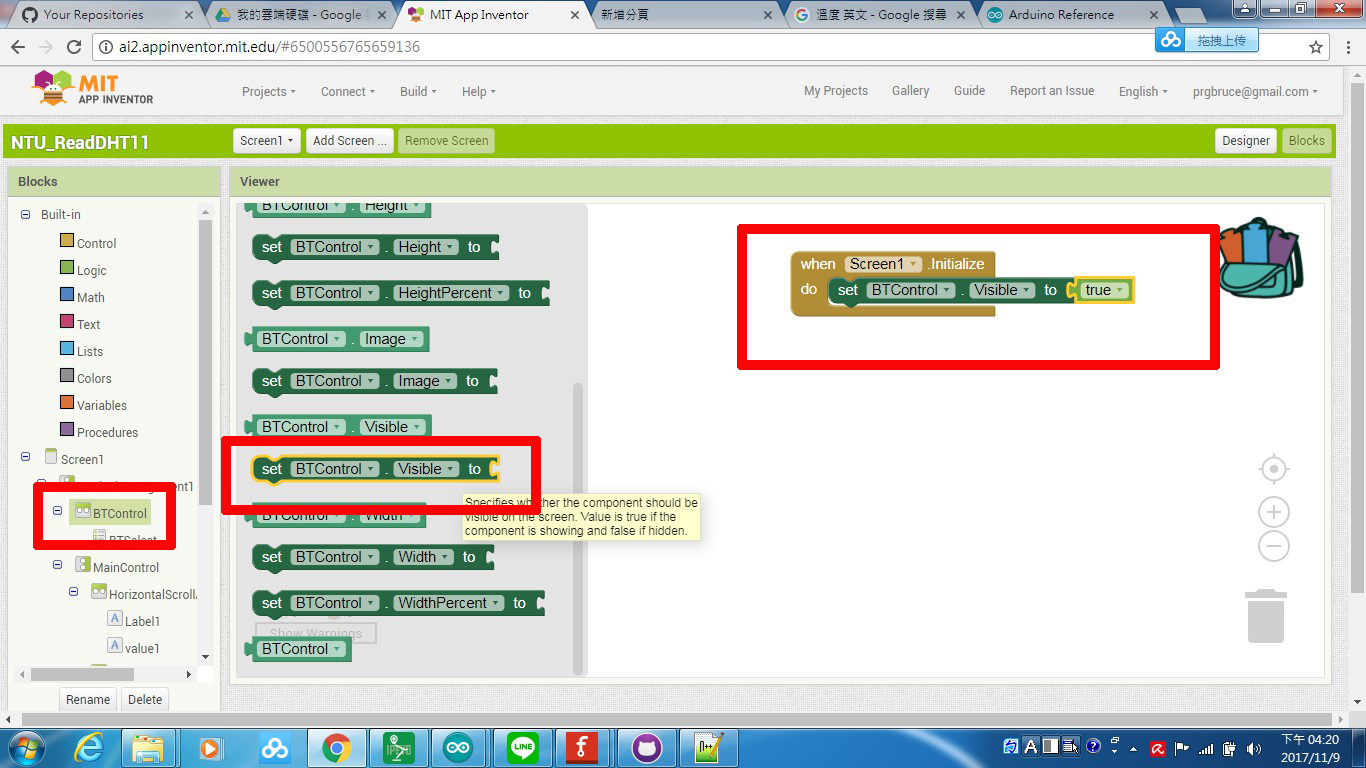Open the Guide link
This screenshot has height=768, width=1366.
(x=969, y=90)
